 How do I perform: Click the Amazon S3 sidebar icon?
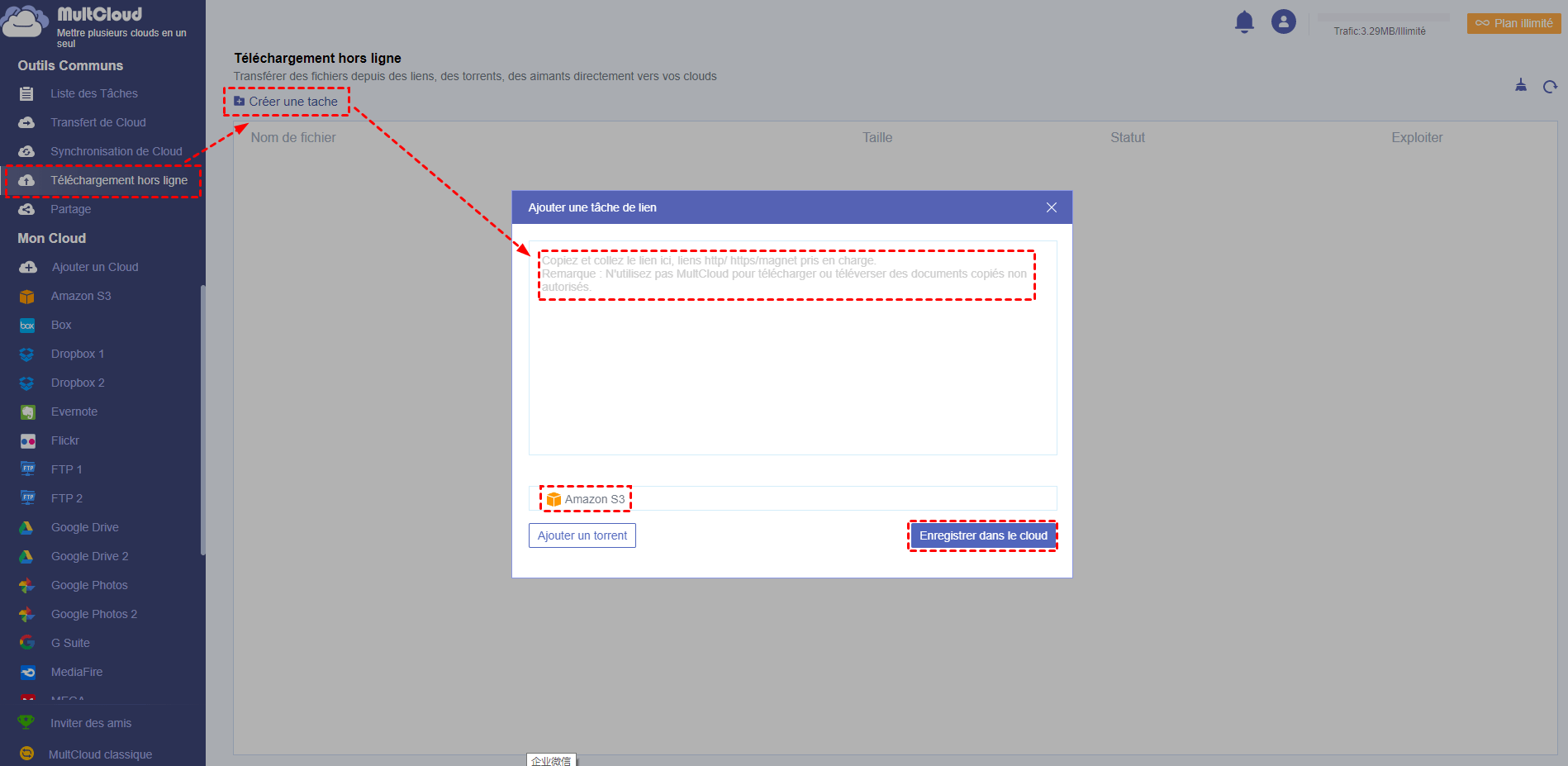pos(27,296)
